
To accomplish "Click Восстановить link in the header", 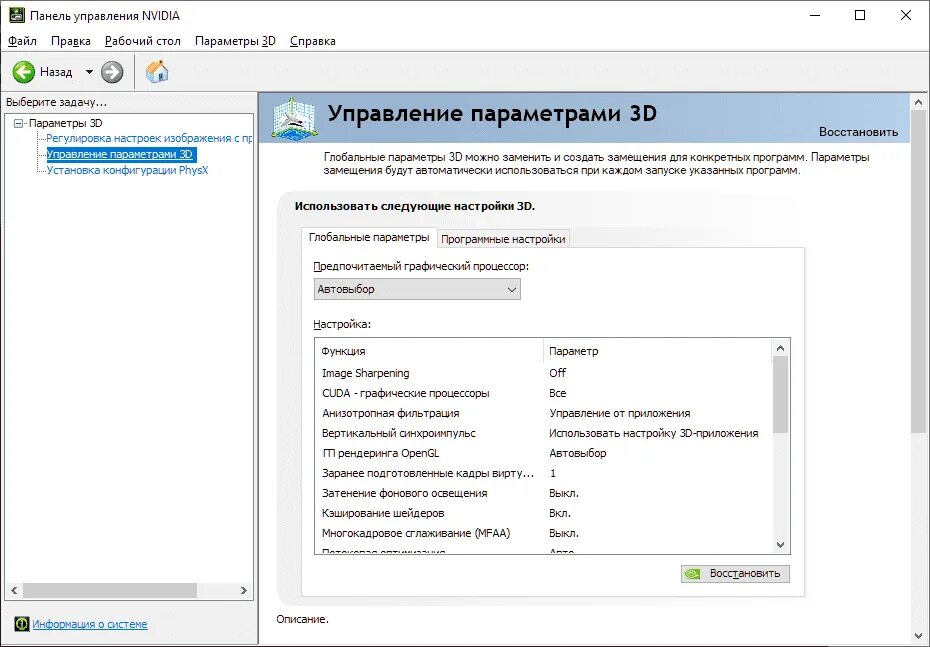I will (858, 132).
